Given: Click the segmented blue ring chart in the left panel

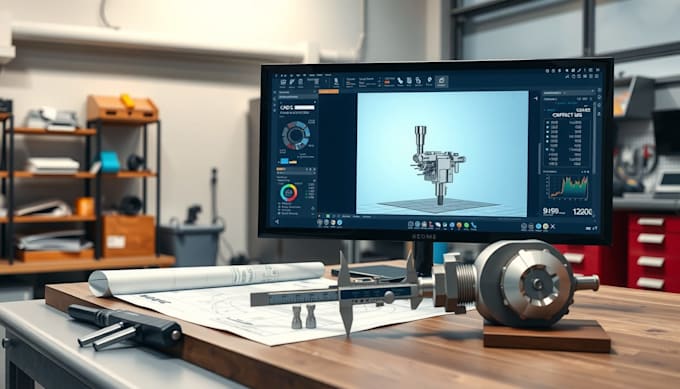Looking at the screenshot, I should pyautogui.click(x=296, y=135).
